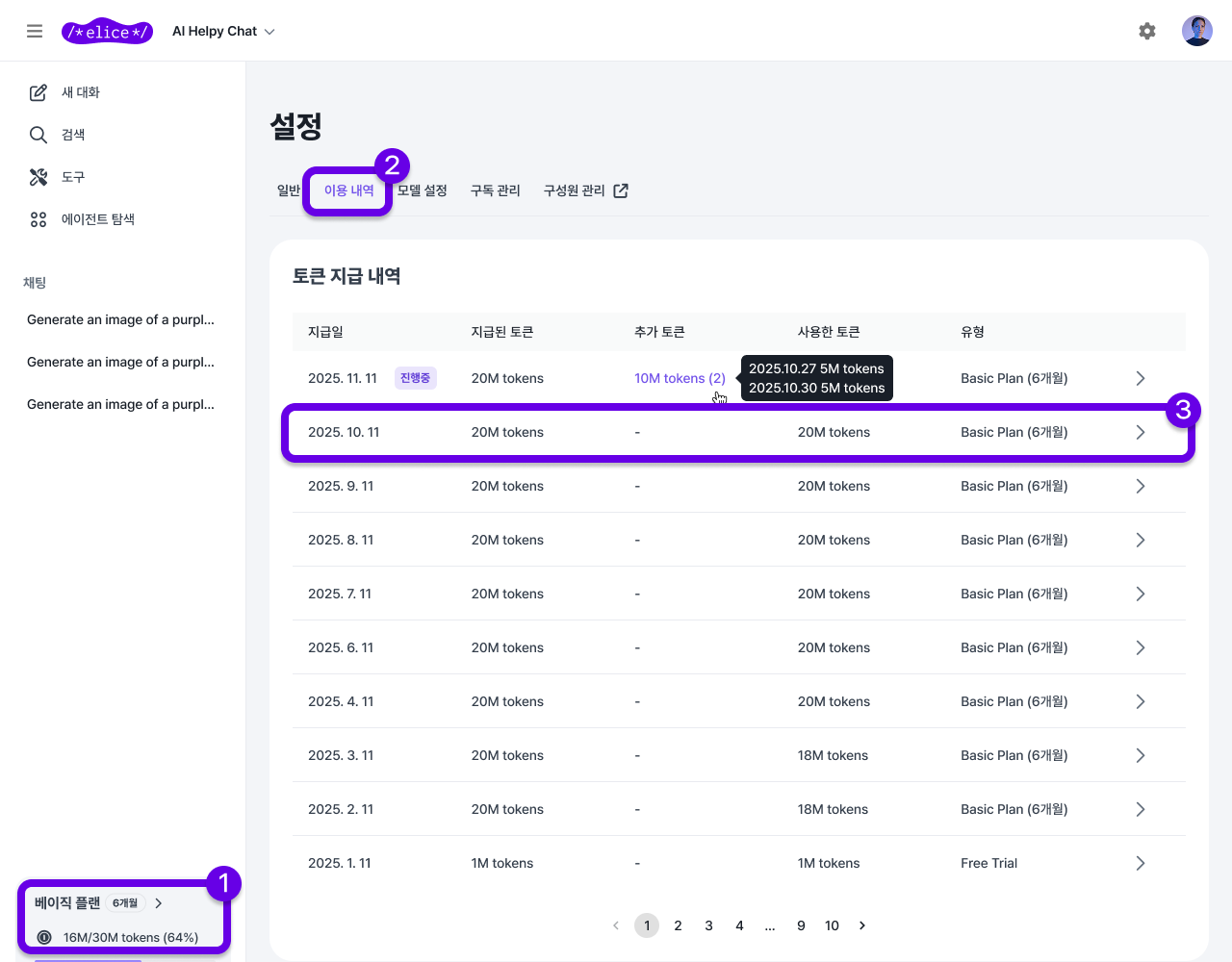Open the user profile avatar
This screenshot has height=962, width=1232.
(x=1196, y=31)
